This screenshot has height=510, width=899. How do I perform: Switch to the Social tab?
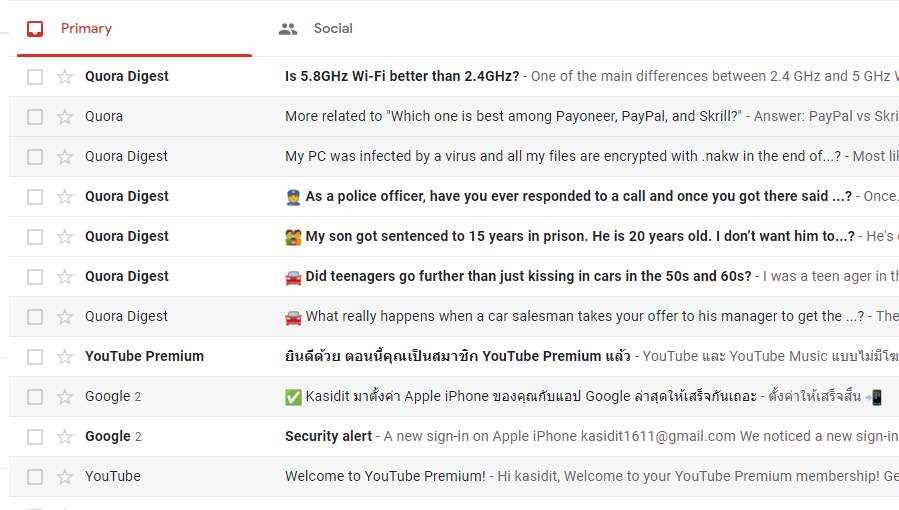pyautogui.click(x=333, y=28)
